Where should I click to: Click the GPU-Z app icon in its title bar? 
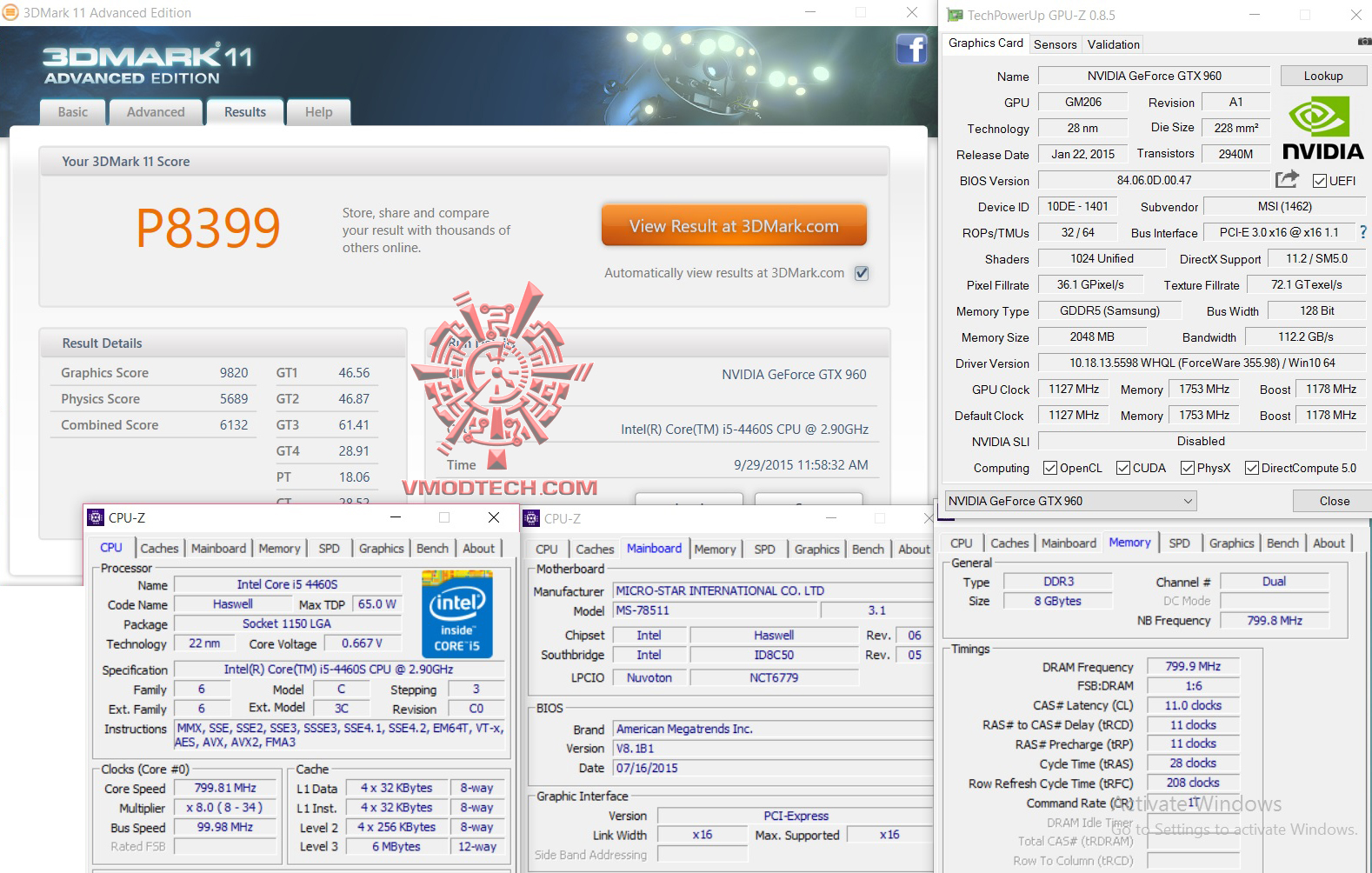955,15
